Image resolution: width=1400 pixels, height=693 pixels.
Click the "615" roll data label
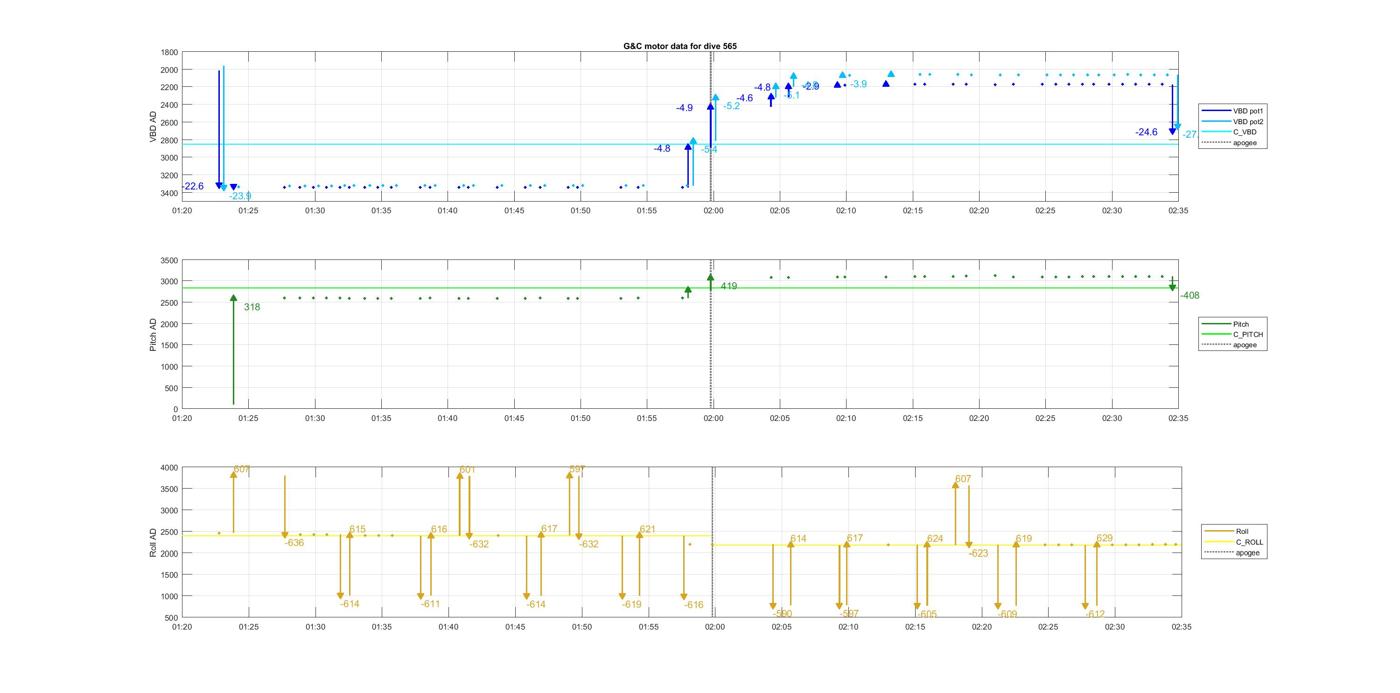(x=357, y=529)
